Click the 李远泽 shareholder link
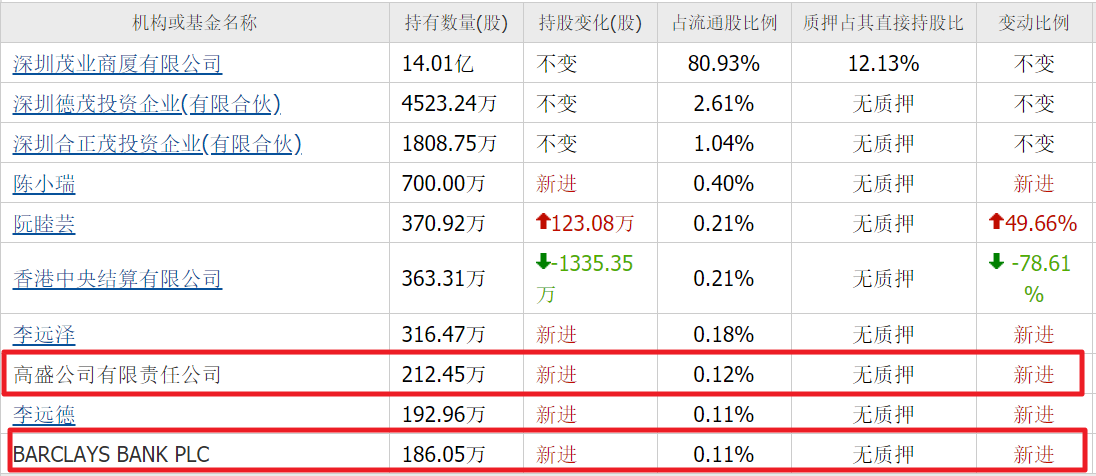Image resolution: width=1096 pixels, height=476 pixels. [44, 334]
